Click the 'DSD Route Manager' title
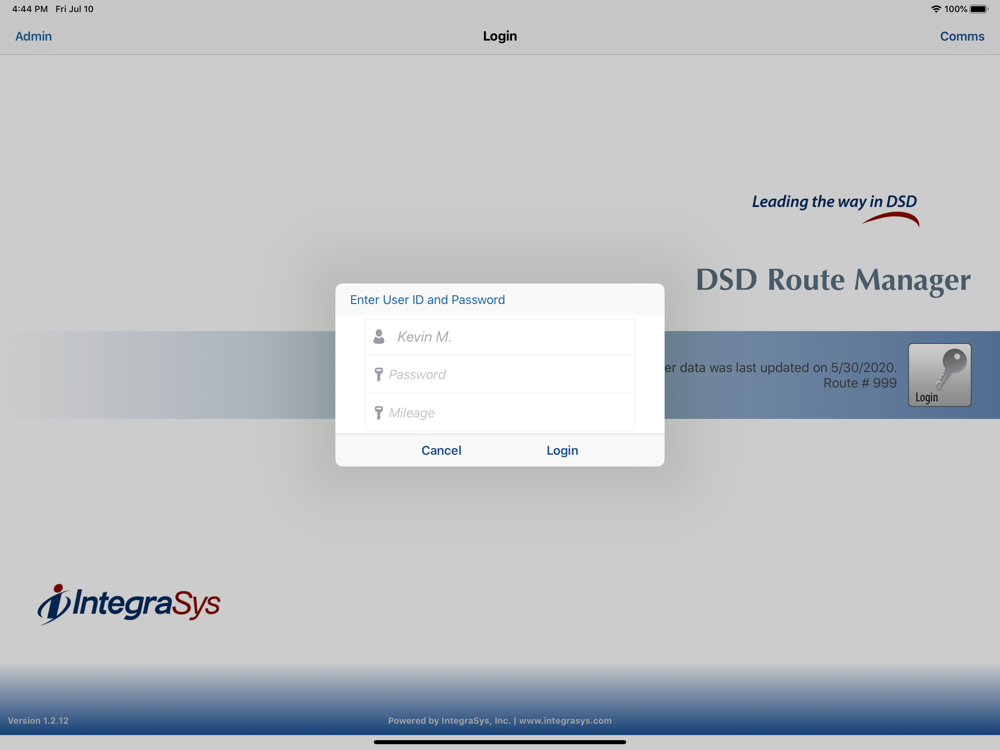 click(833, 280)
